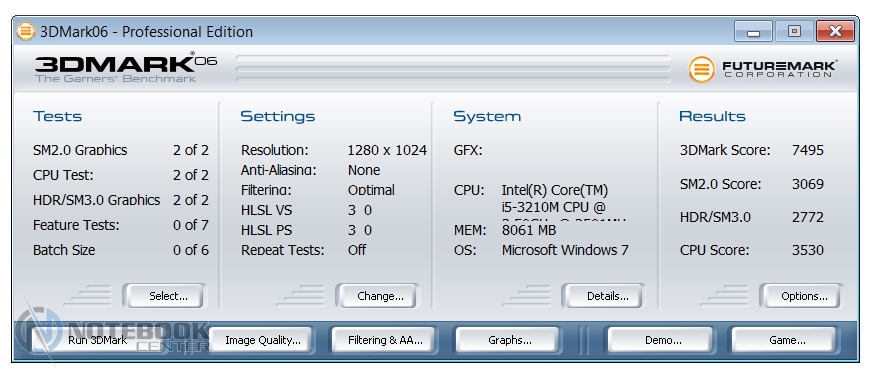Click the 3DMark06 title bar app icon
This screenshot has width=874, height=378.
(x=26, y=31)
